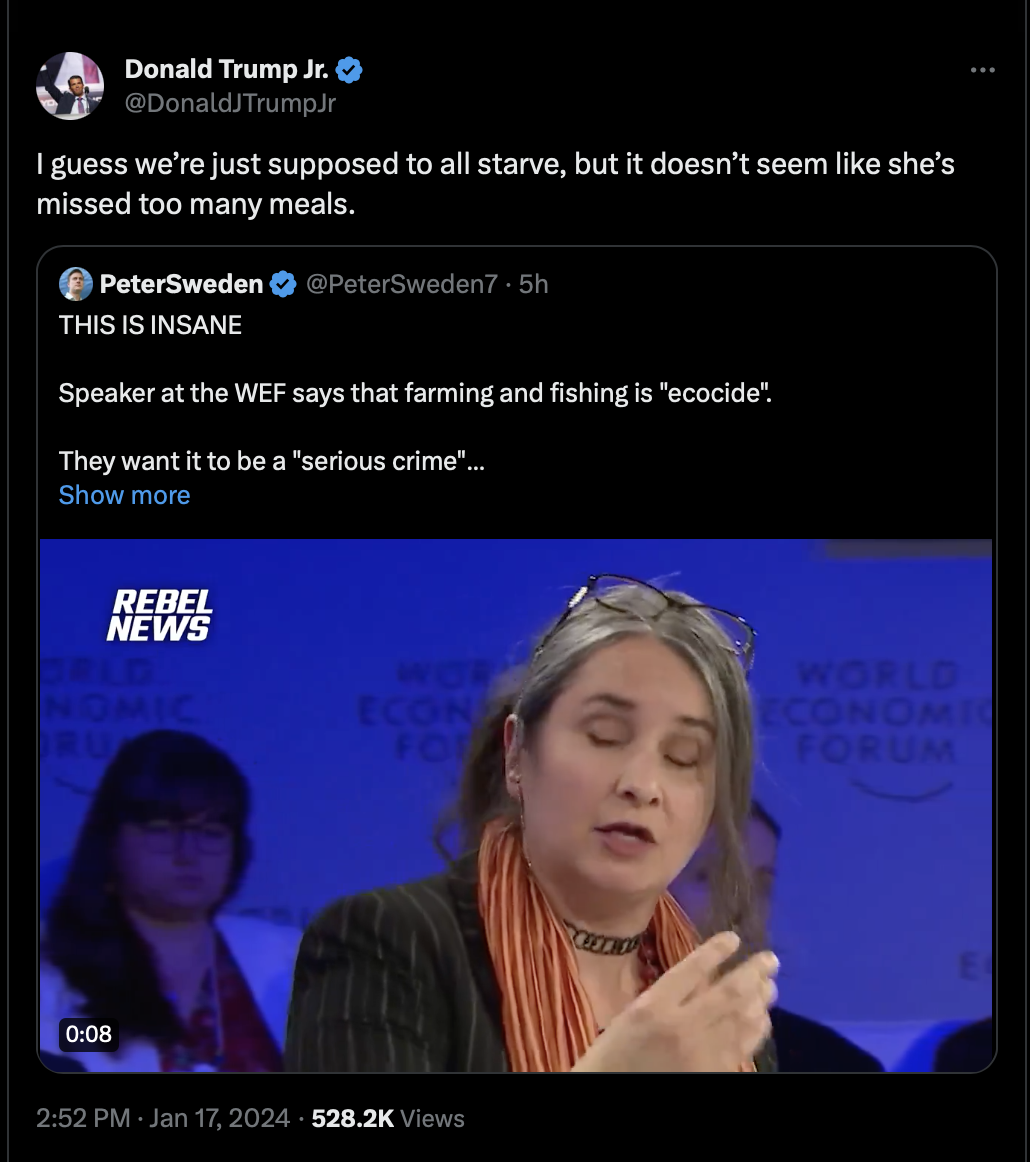Click the "THIS IS INSANE" quoted text
The image size is (1030, 1162).
(x=150, y=325)
